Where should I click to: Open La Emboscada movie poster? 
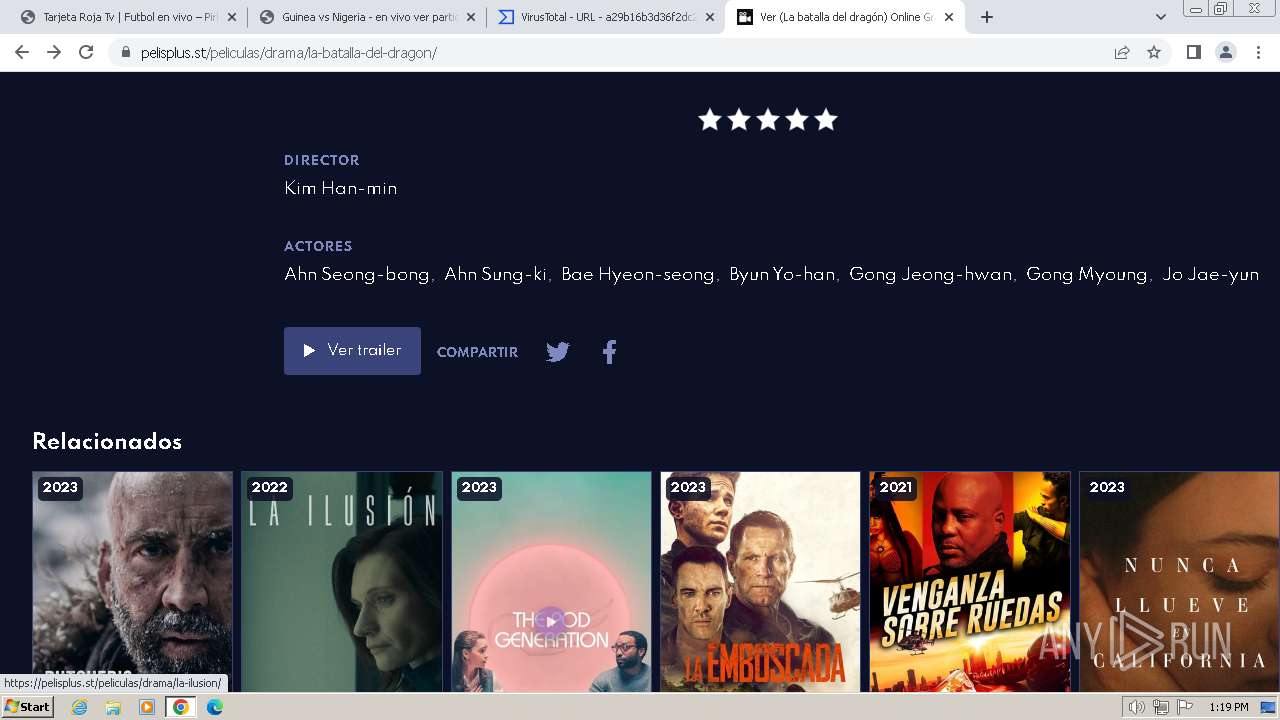click(760, 582)
